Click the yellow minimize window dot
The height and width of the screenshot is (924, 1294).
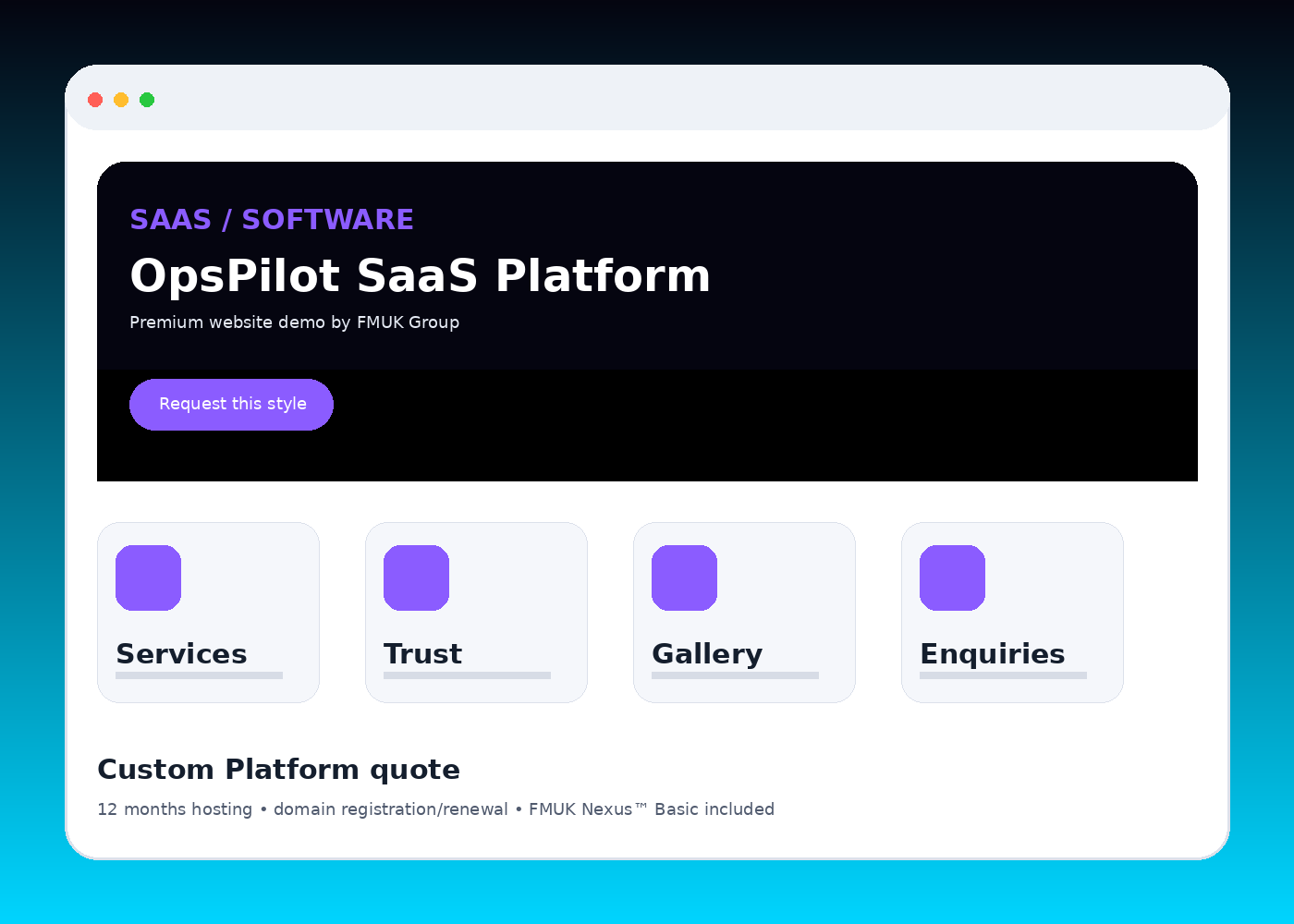coord(121,100)
